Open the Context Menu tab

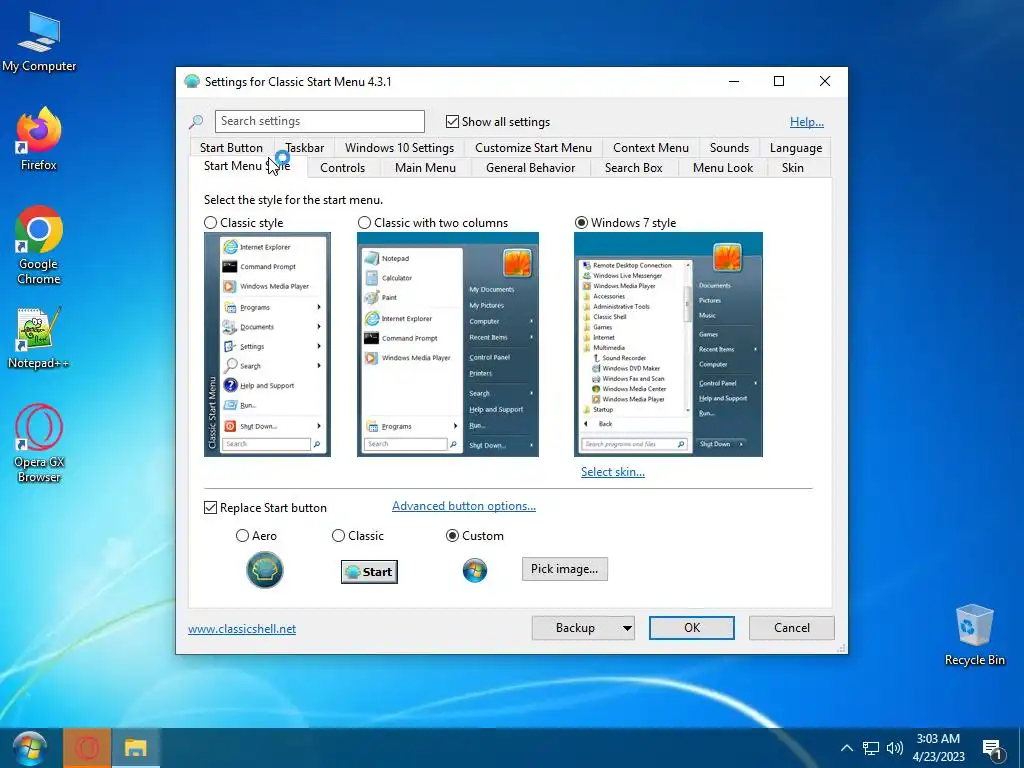650,148
